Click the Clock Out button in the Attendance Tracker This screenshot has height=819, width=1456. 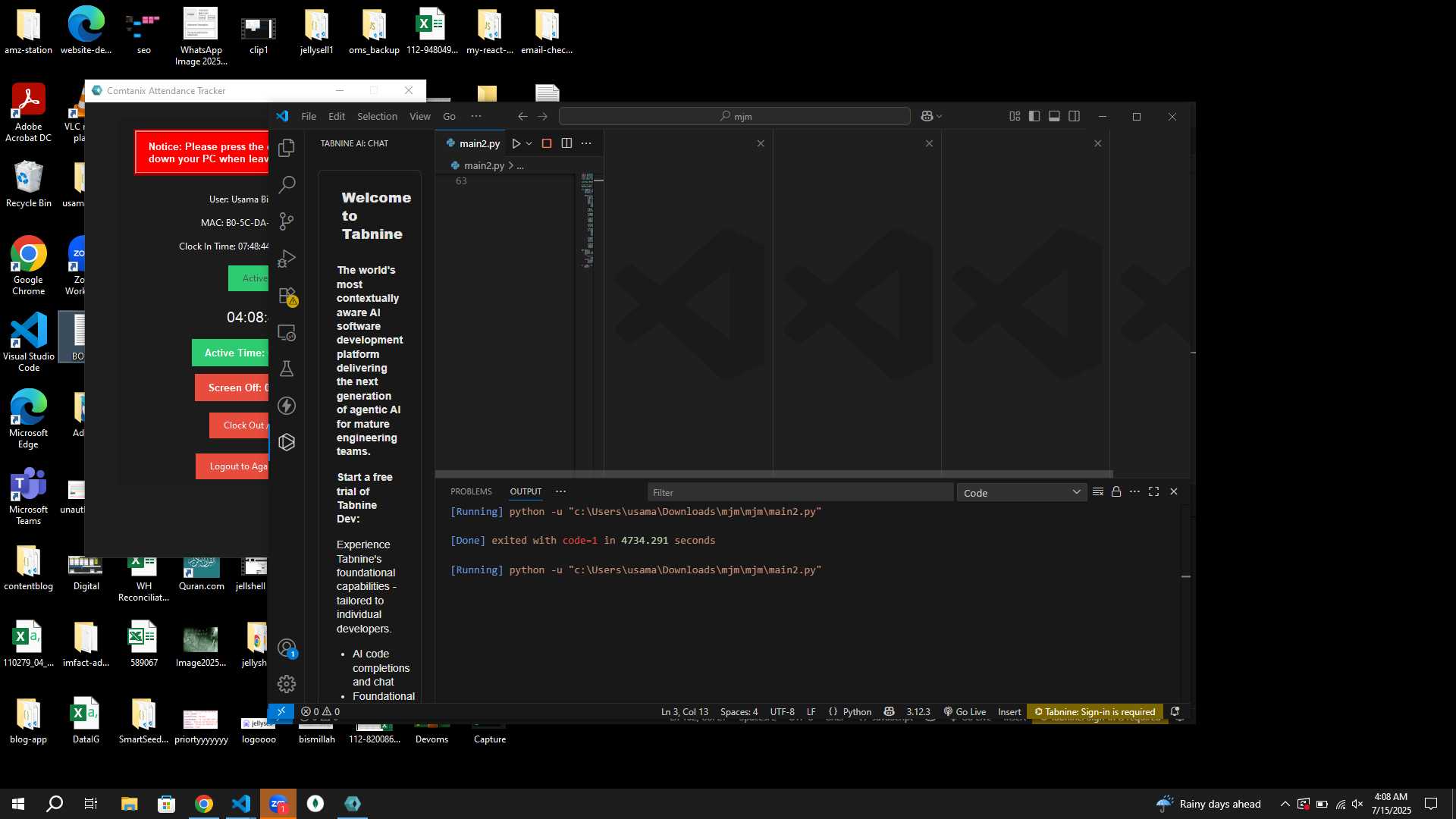[x=239, y=425]
